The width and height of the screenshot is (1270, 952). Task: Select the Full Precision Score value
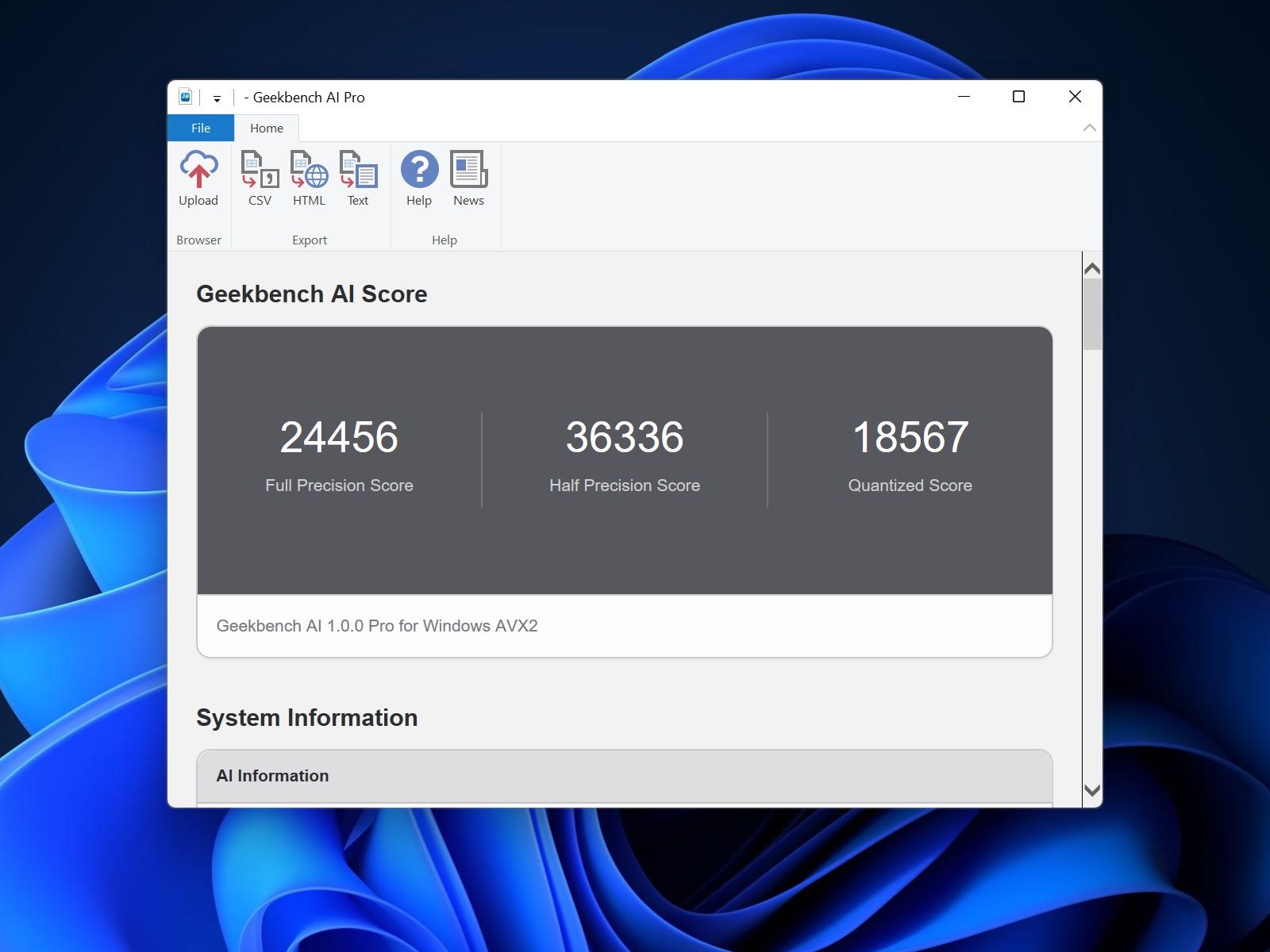coord(340,437)
